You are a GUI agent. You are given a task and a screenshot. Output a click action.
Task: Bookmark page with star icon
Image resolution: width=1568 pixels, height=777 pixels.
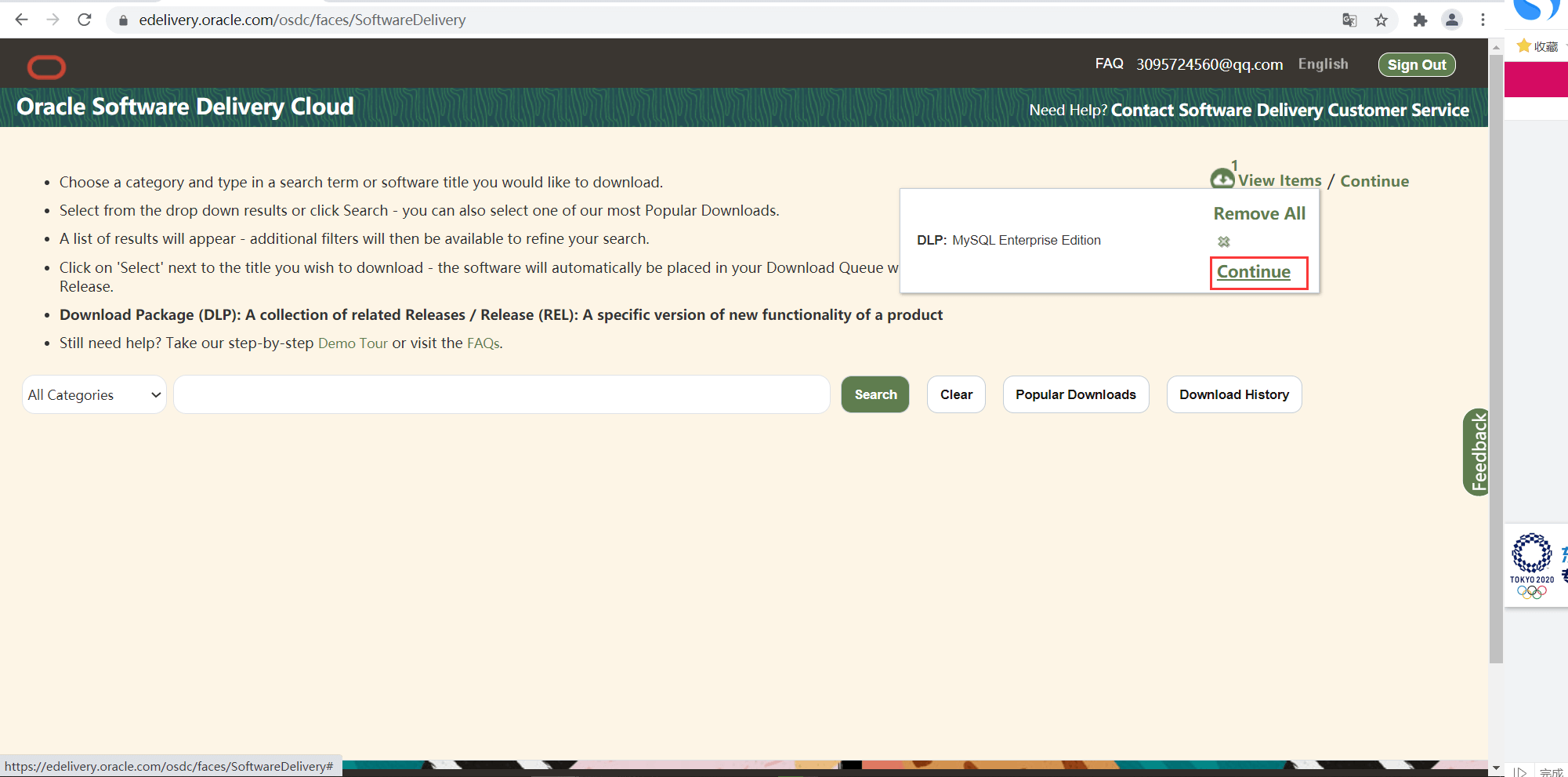(x=1381, y=20)
